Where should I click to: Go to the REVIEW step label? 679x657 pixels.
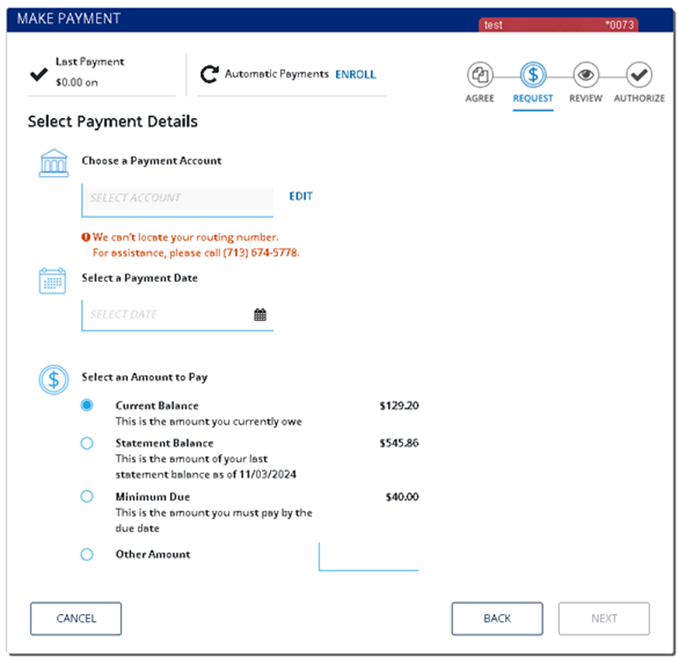(586, 98)
